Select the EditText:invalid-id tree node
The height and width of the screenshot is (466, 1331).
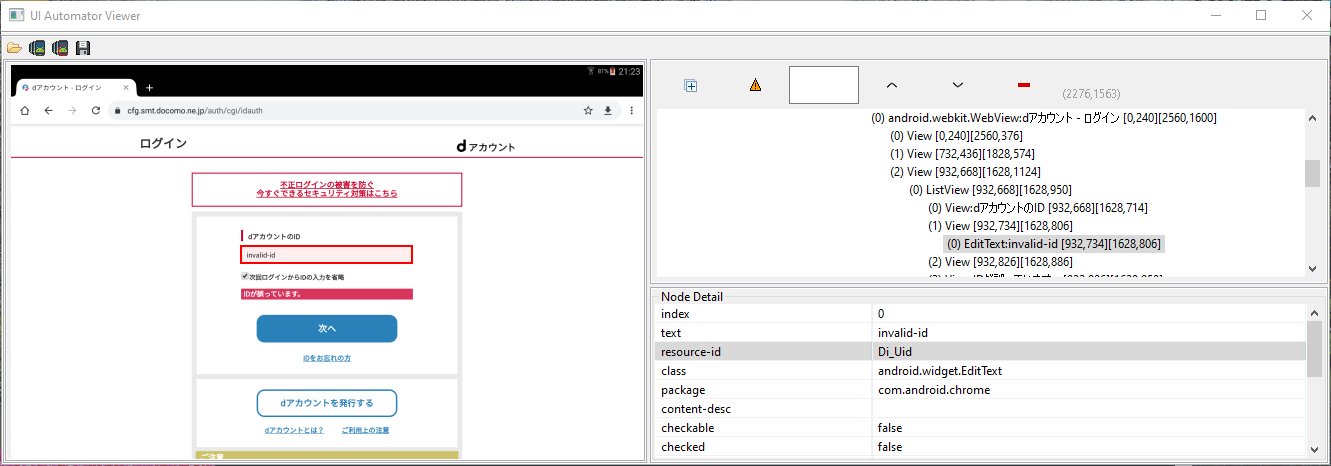1054,243
